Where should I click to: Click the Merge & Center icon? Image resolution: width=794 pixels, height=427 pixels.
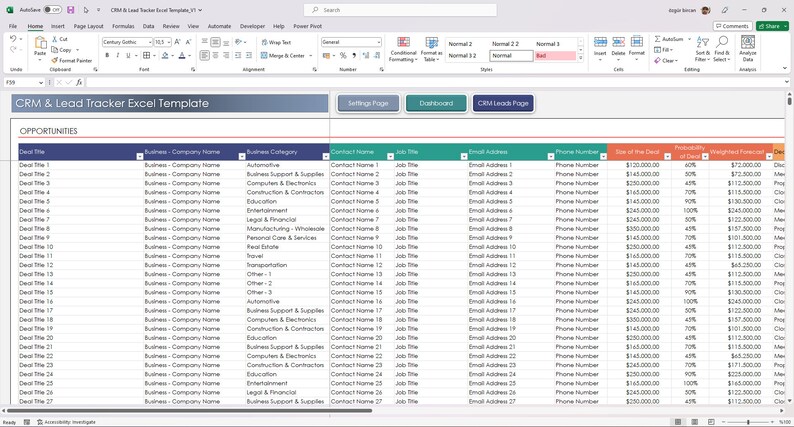264,55
